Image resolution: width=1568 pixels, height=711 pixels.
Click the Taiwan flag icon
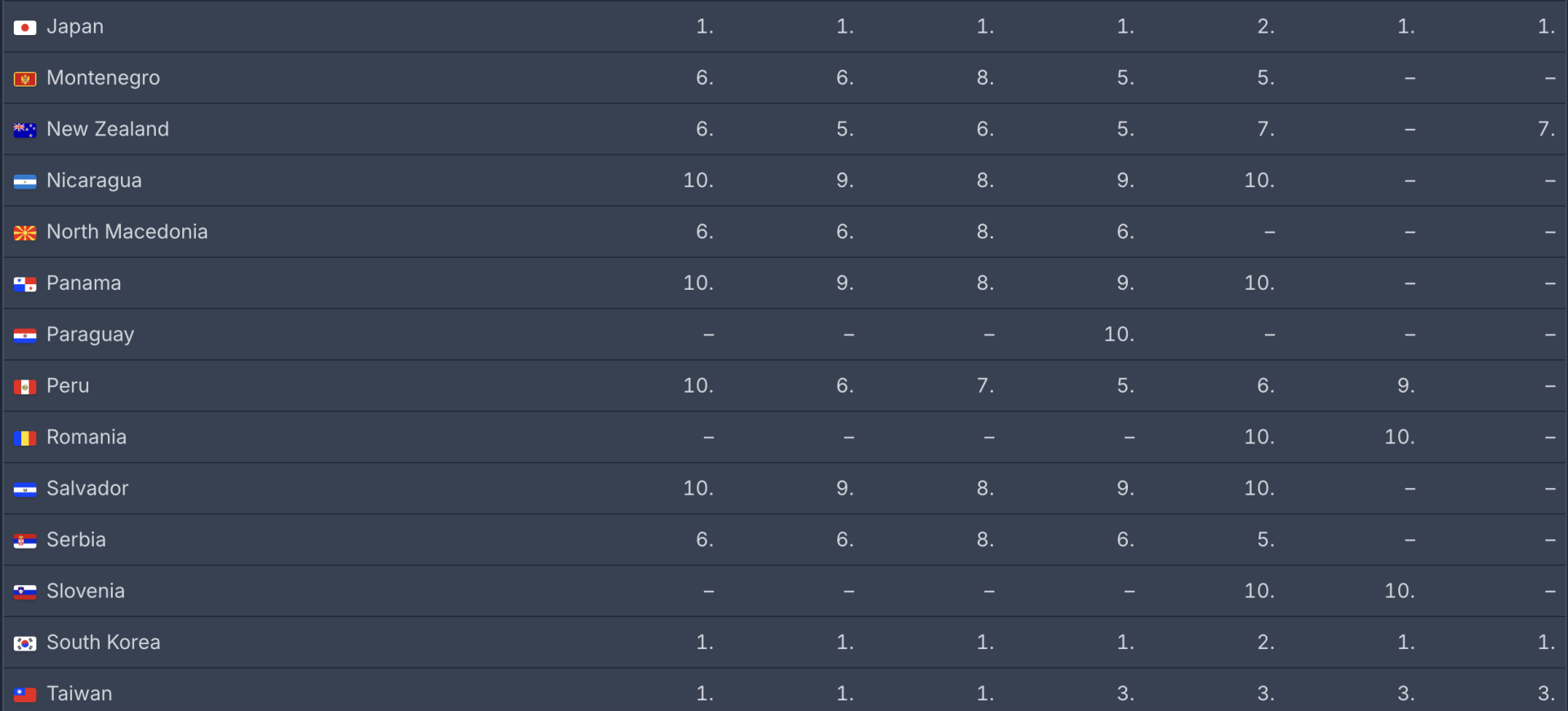coord(25,695)
